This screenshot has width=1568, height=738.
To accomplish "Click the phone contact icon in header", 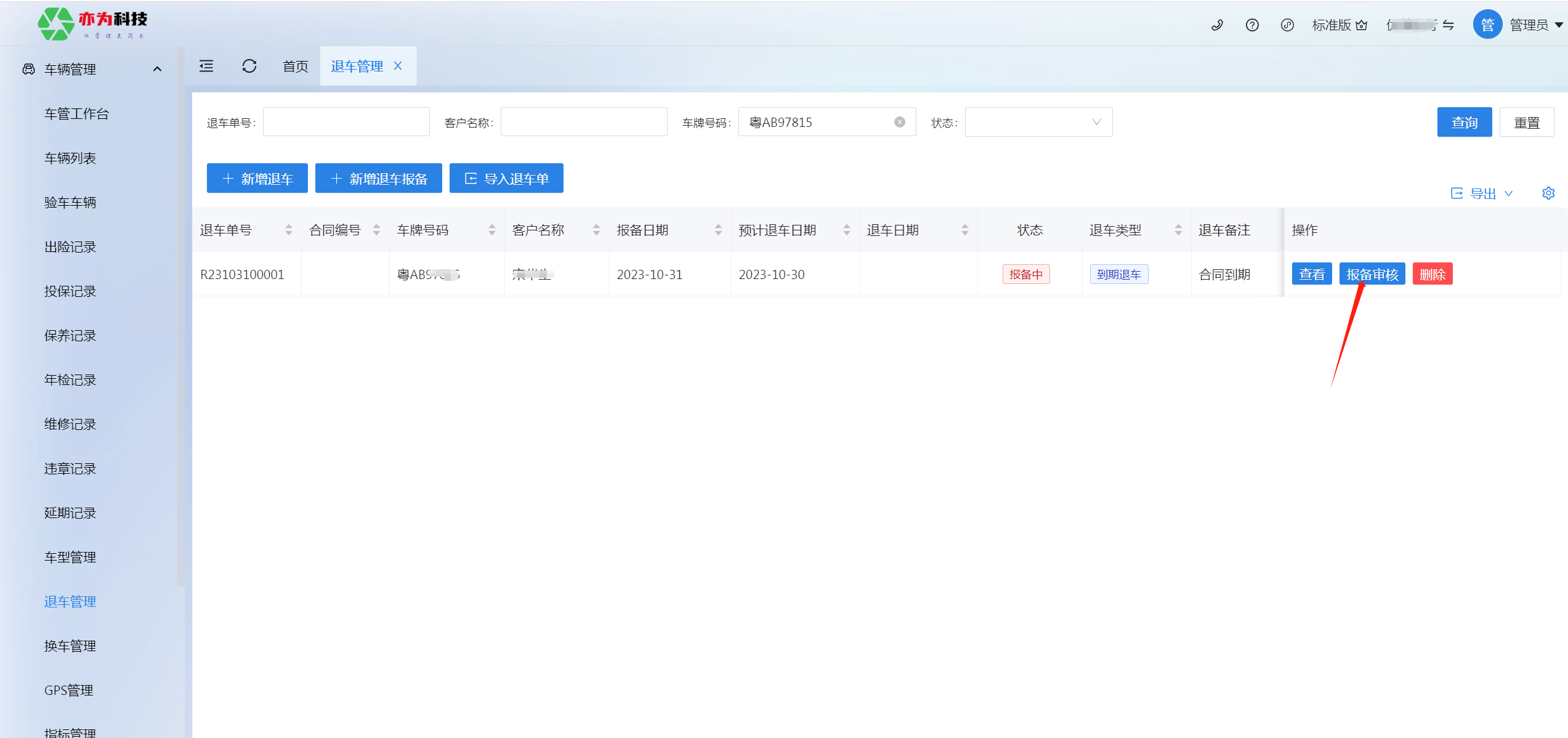I will click(1217, 25).
